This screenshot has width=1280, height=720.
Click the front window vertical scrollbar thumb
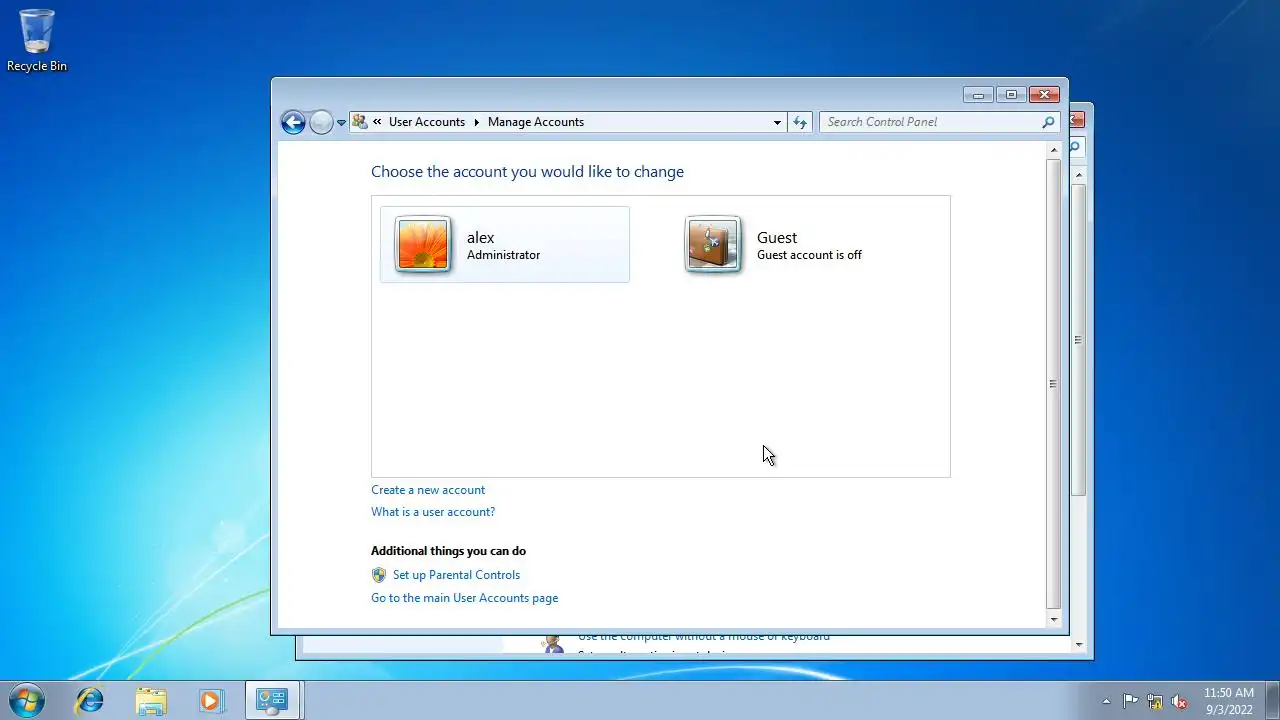(x=1053, y=384)
